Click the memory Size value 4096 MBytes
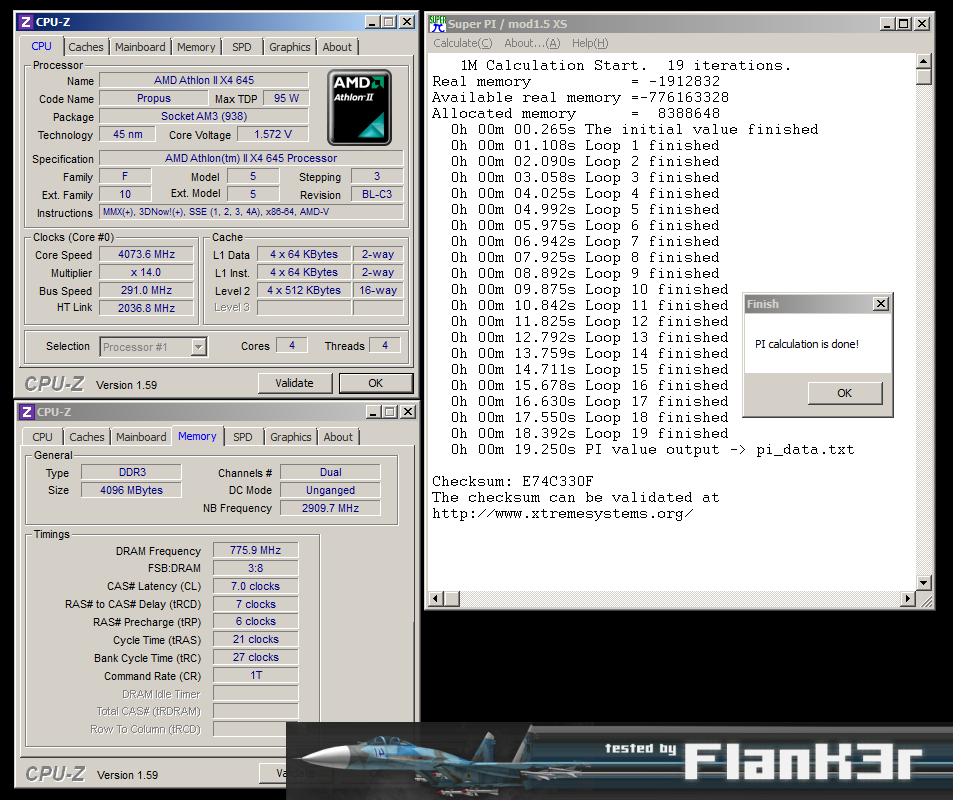953x800 pixels. coord(131,490)
